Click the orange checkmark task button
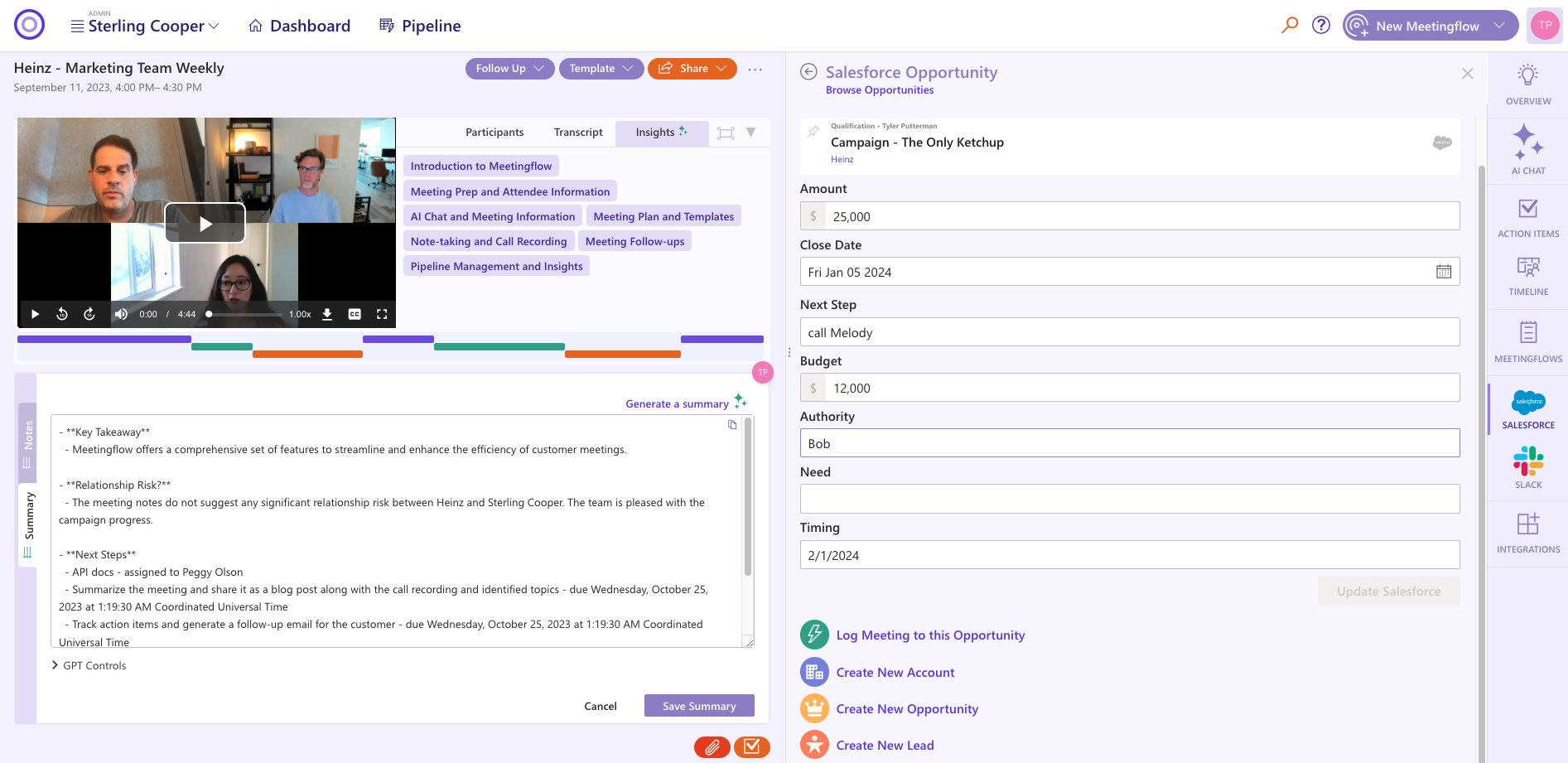This screenshot has width=1568, height=763. pos(752,747)
